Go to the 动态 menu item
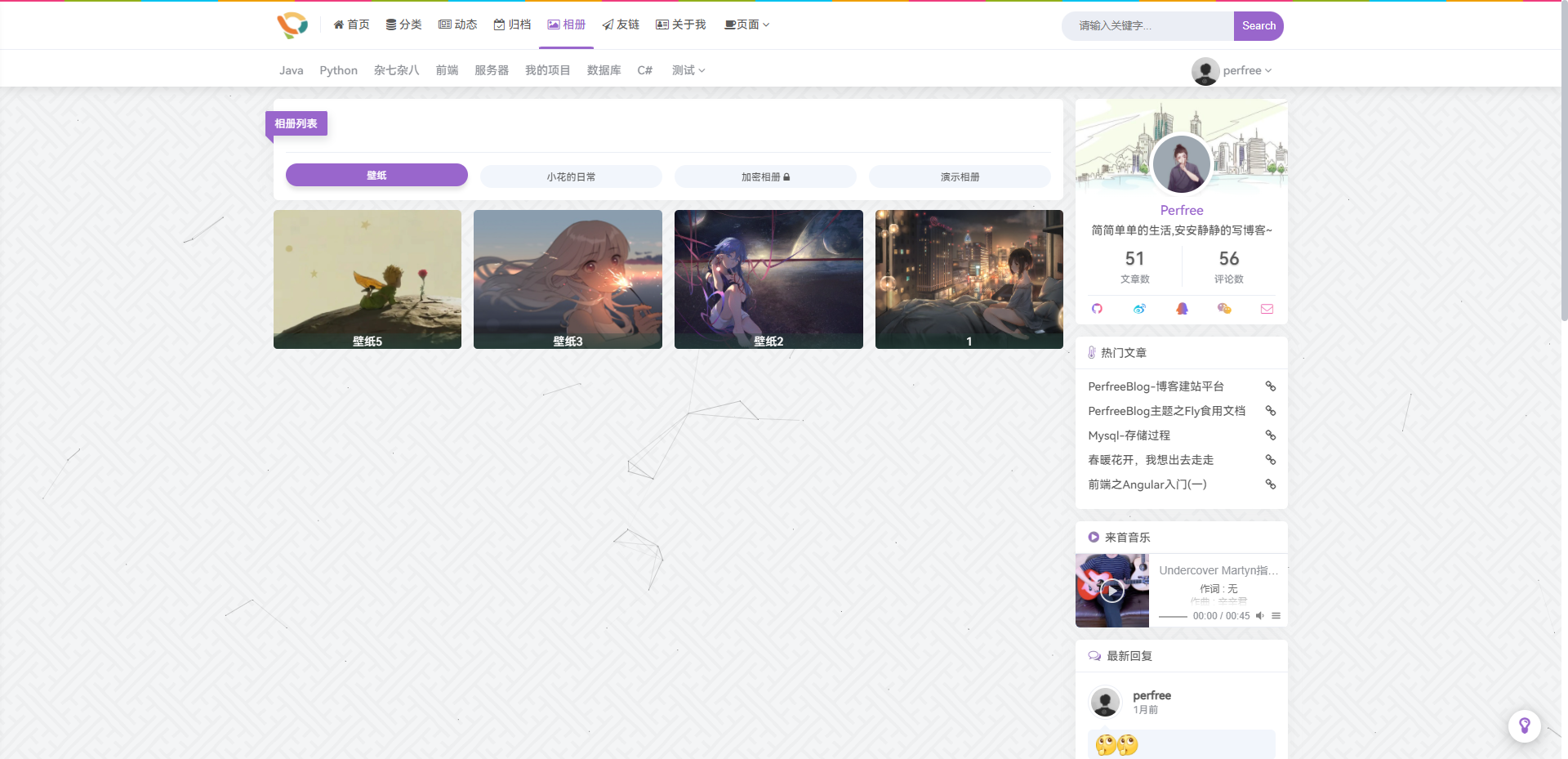Screen dimensions: 1568x759 pos(457,25)
